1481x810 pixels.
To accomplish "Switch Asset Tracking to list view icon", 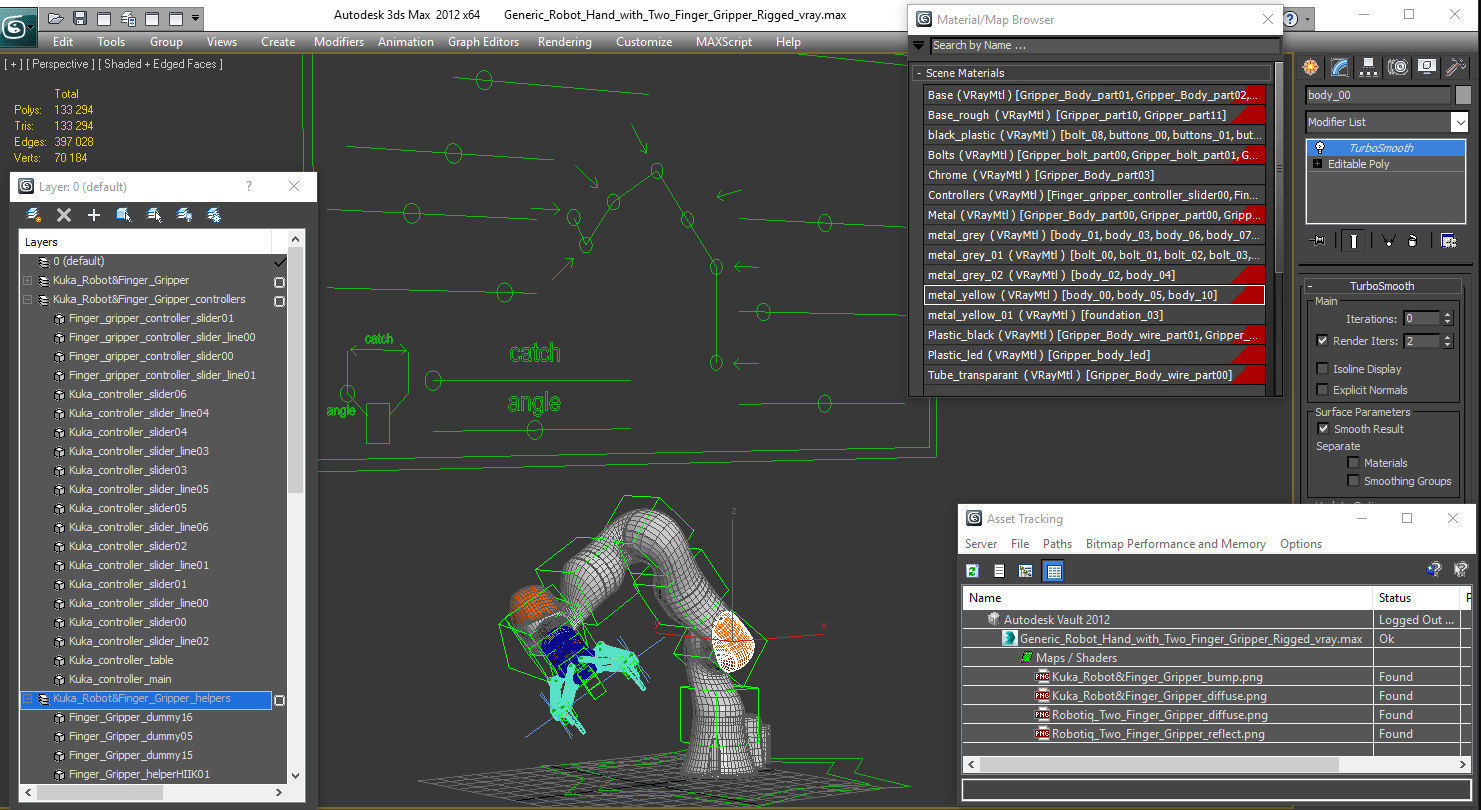I will tap(999, 571).
